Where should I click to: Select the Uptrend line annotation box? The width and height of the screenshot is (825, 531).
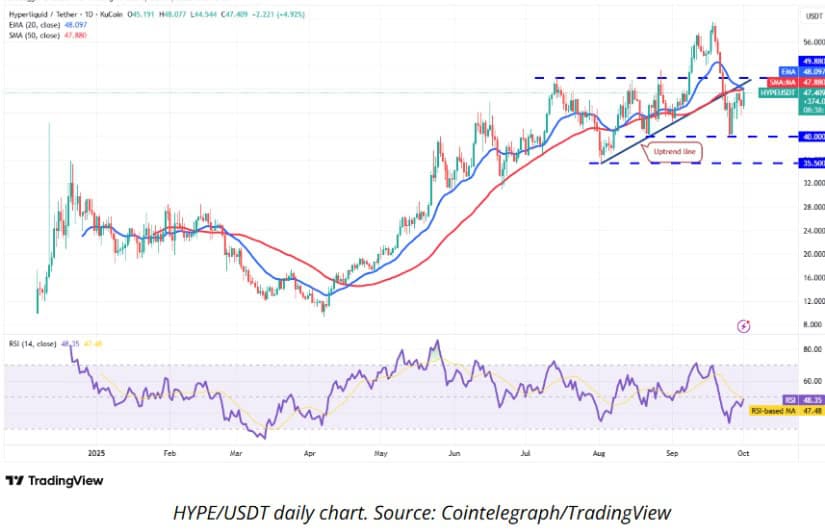(x=674, y=153)
